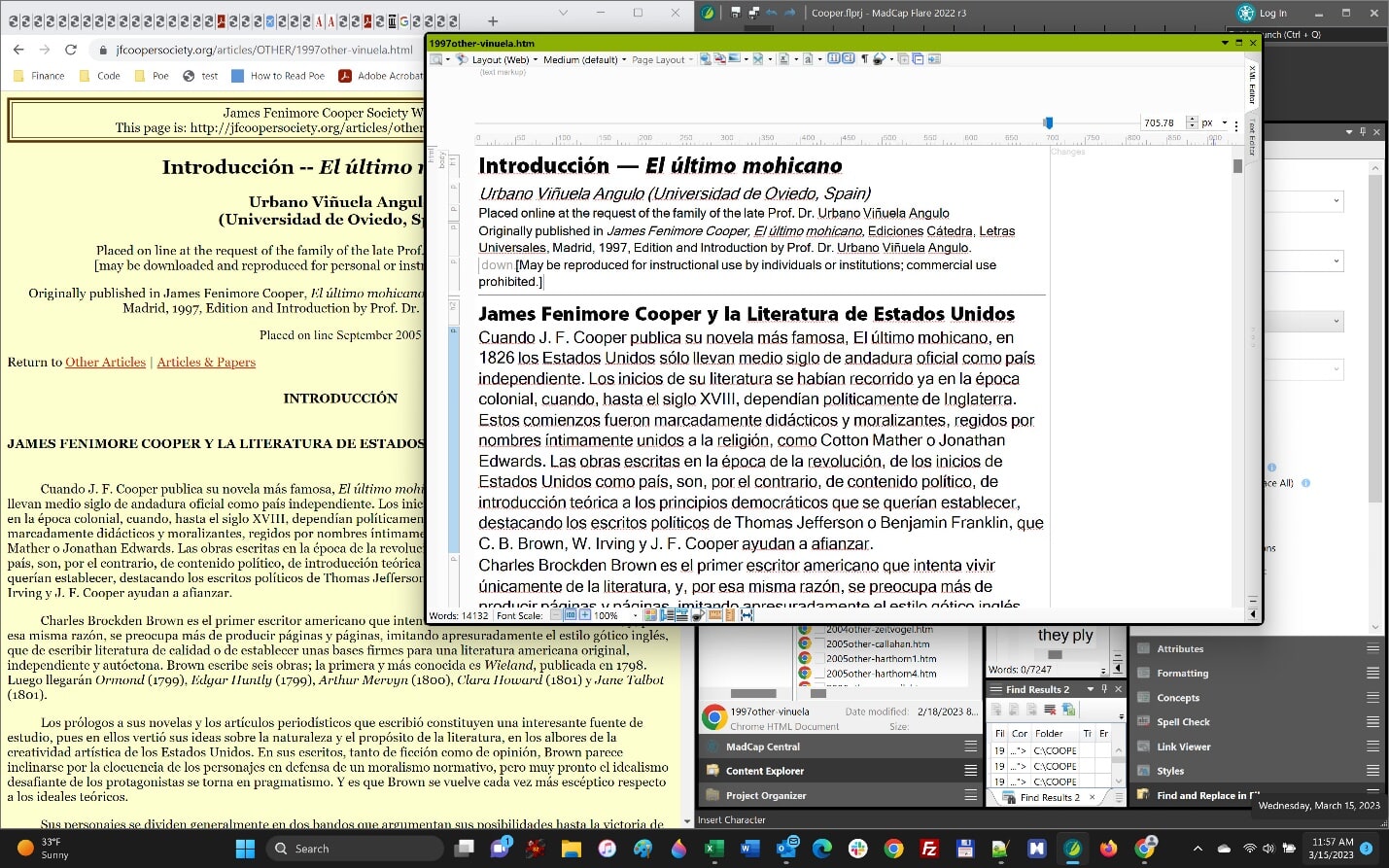Click the Chrome reload page button
The image size is (1389, 868).
71,50
